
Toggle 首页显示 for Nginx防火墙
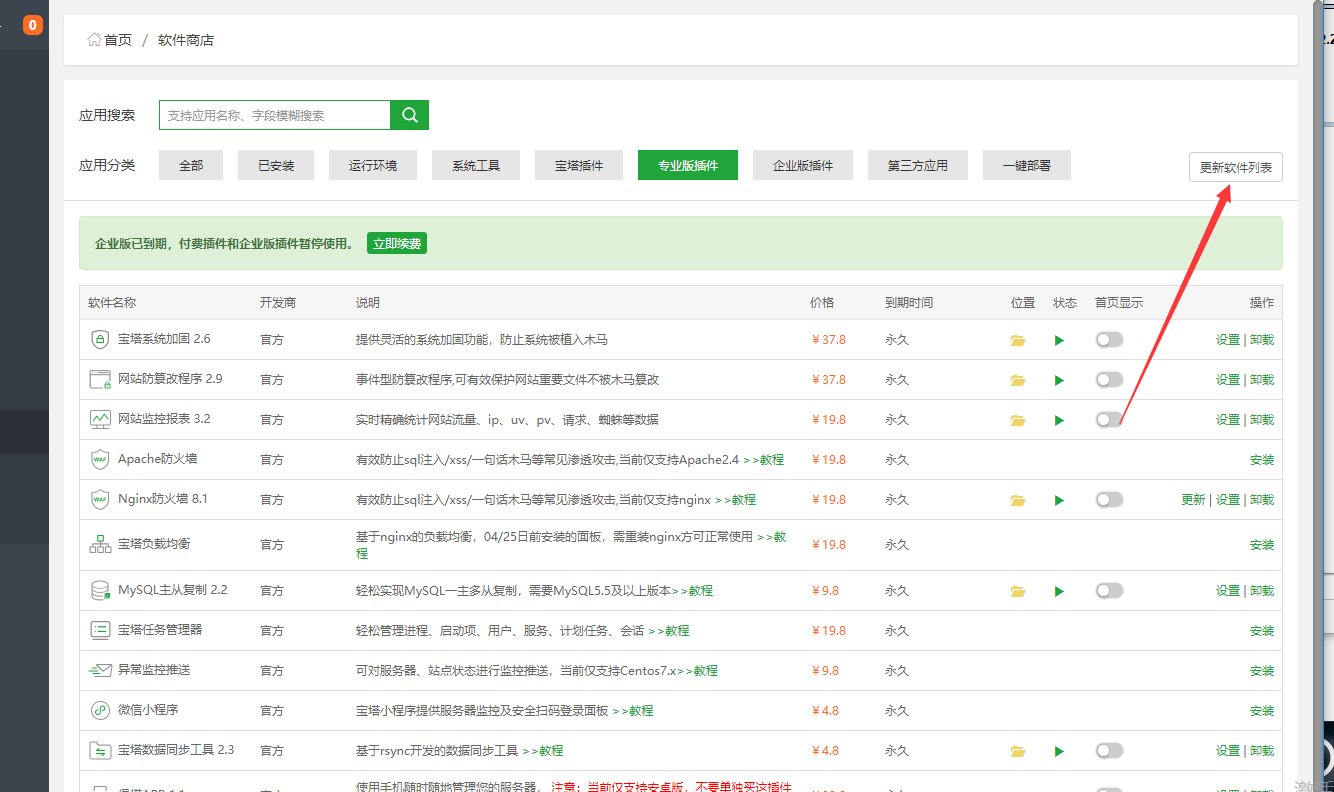click(1109, 499)
